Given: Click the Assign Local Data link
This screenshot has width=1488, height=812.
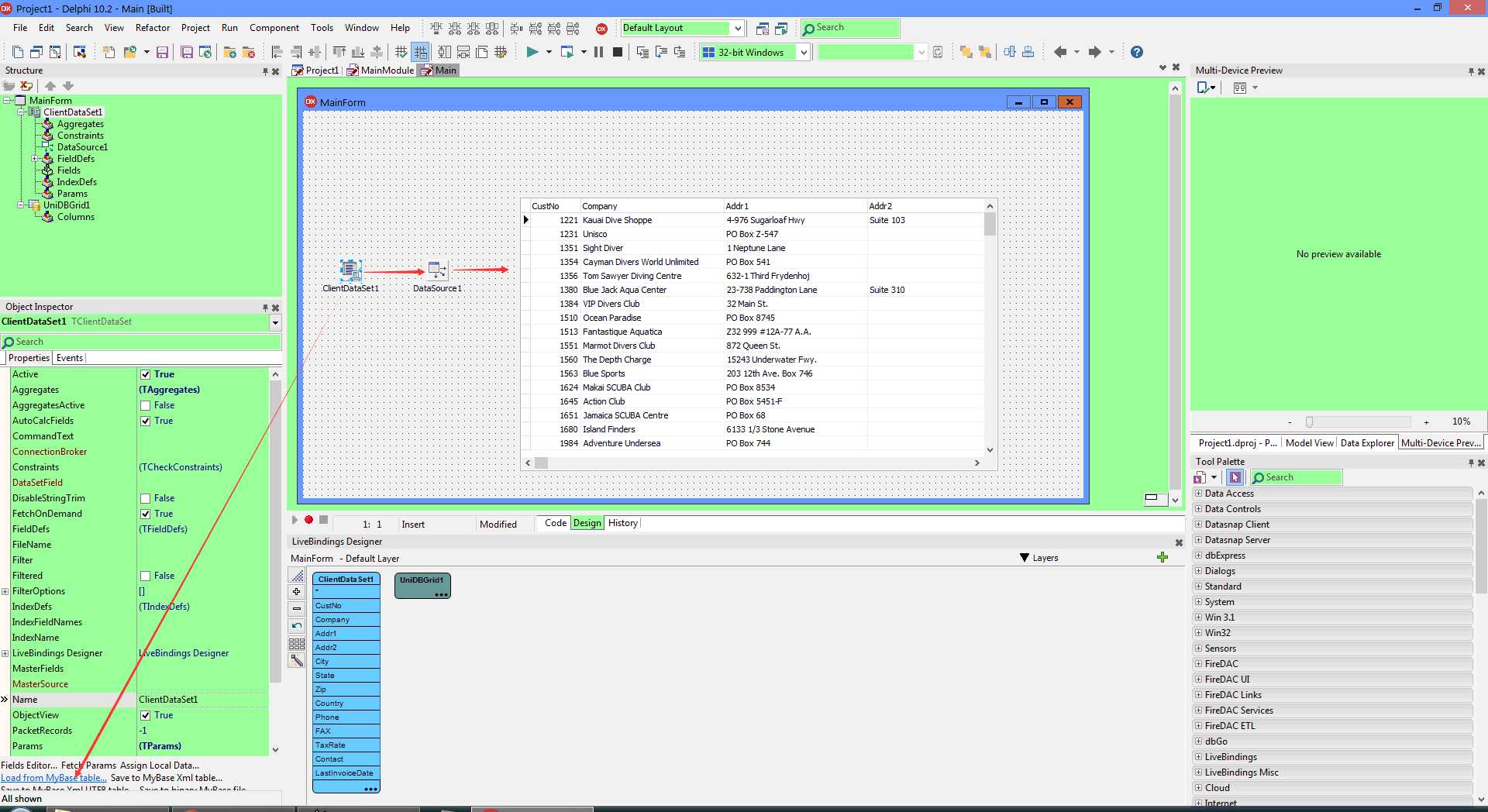Looking at the screenshot, I should click(x=160, y=766).
